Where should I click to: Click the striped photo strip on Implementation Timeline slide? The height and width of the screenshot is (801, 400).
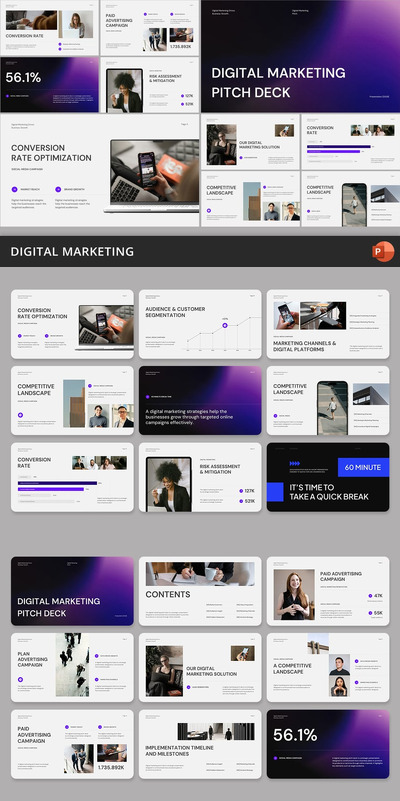coord(216,732)
